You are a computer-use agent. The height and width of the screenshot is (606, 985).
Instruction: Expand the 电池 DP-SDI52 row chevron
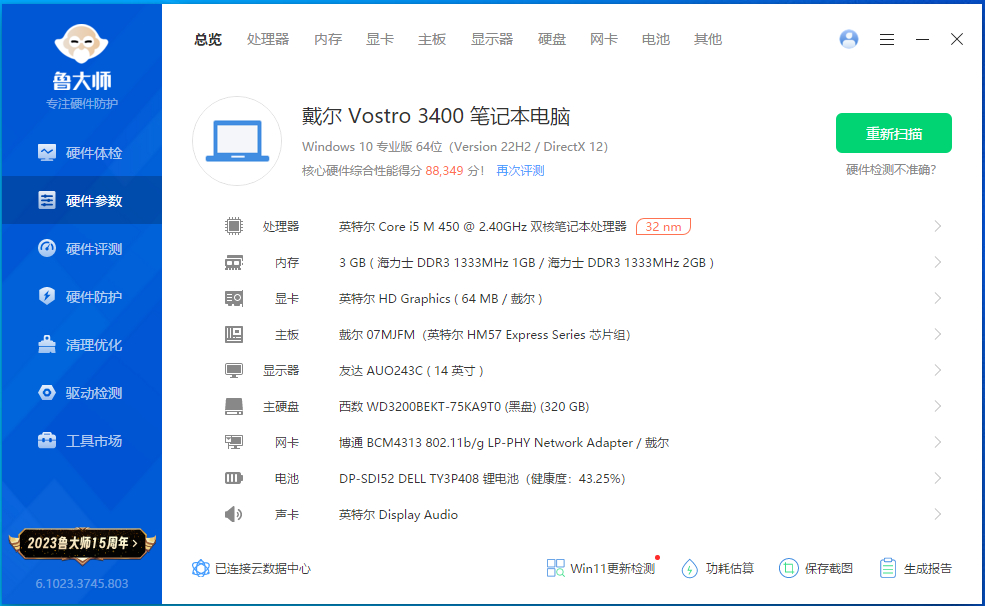[x=937, y=479]
